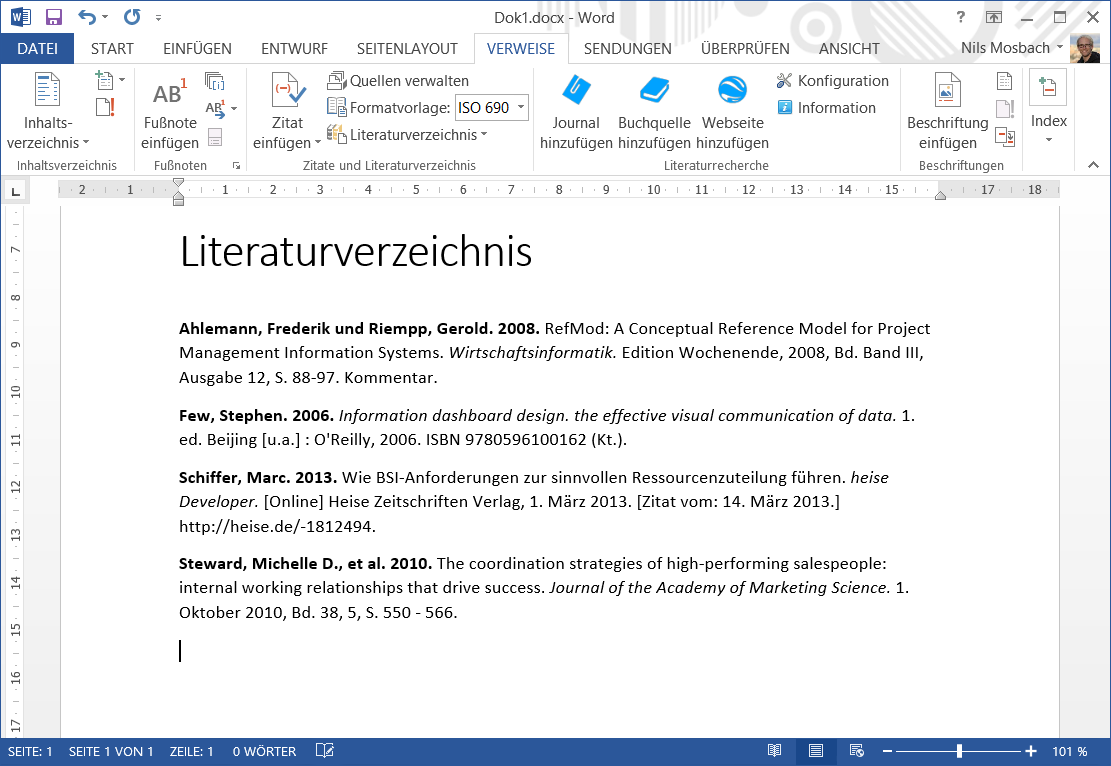
Task: Click Beschriftung einfügen icon
Action: point(947,92)
